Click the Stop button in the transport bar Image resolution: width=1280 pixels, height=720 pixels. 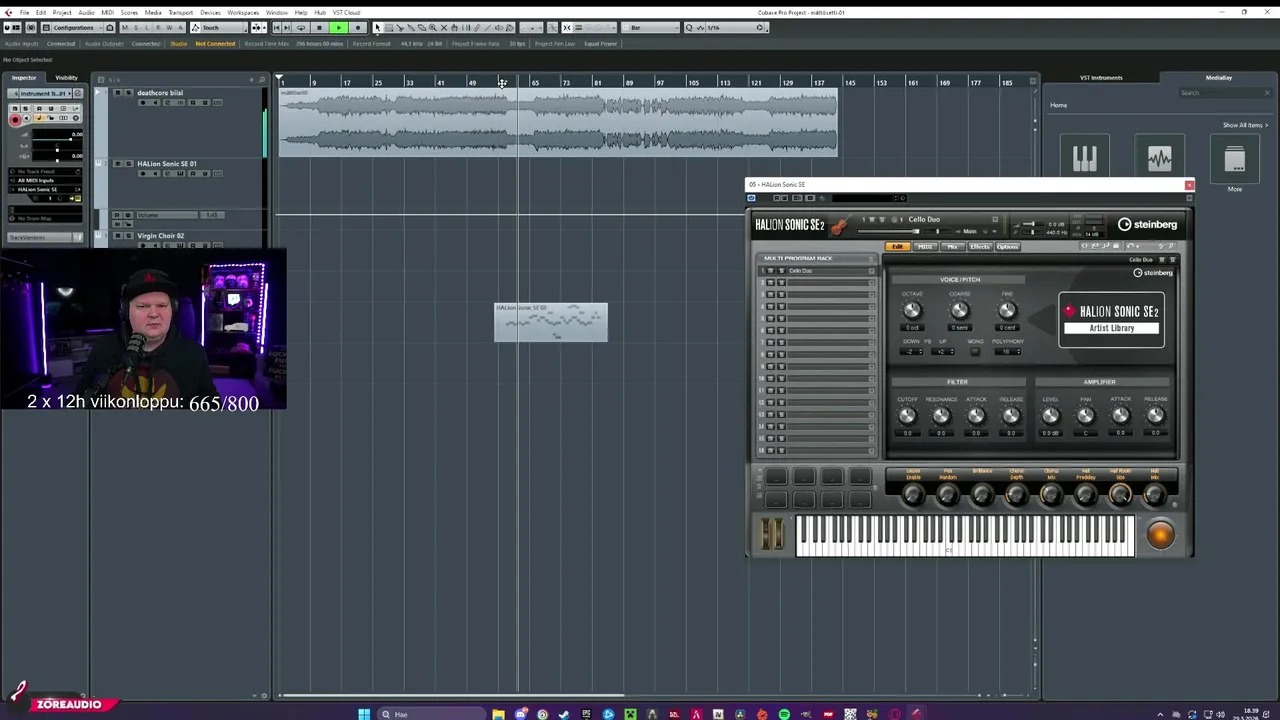click(319, 28)
